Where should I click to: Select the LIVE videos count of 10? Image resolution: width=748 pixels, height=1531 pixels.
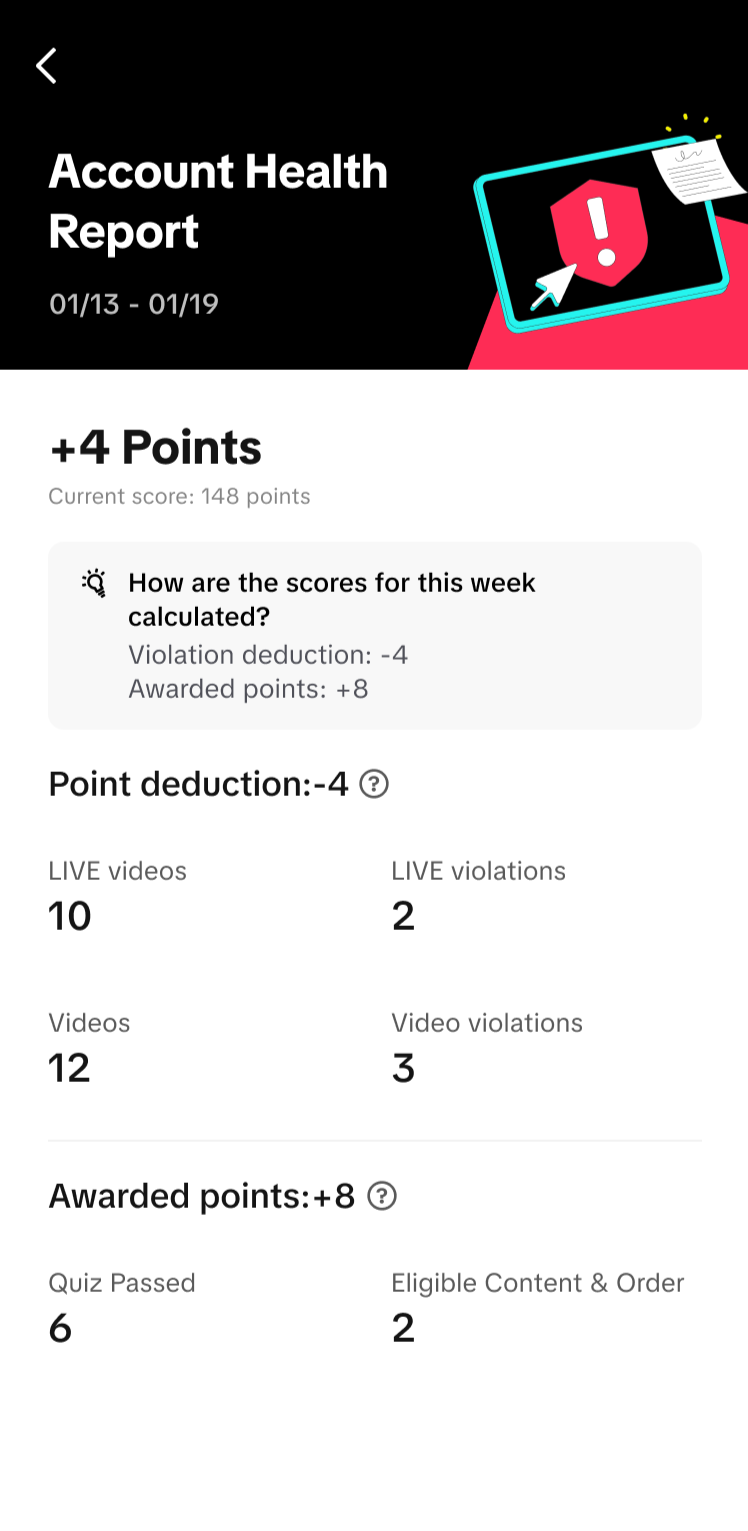(70, 916)
